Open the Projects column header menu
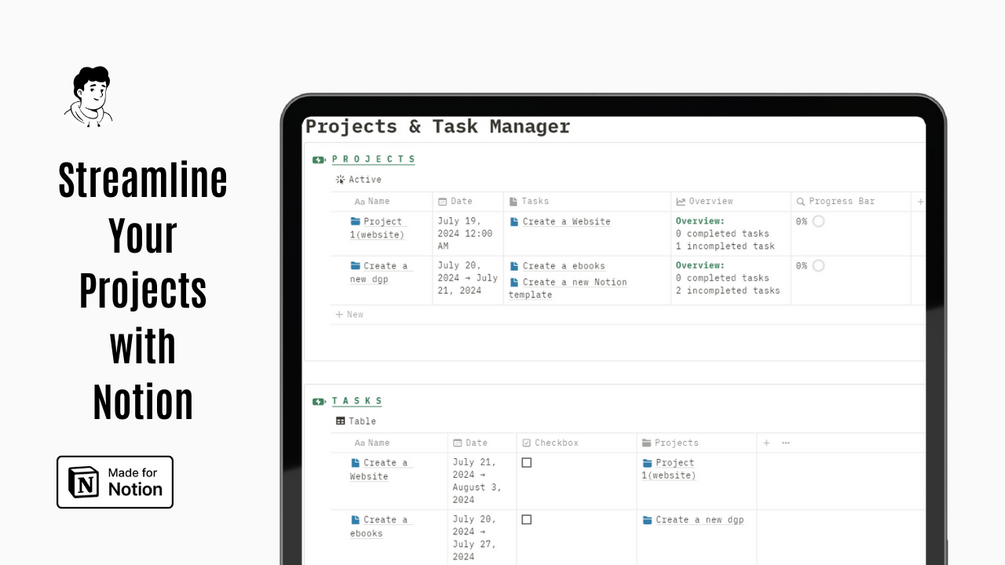Screen dimensions: 1005x565 pos(670,443)
